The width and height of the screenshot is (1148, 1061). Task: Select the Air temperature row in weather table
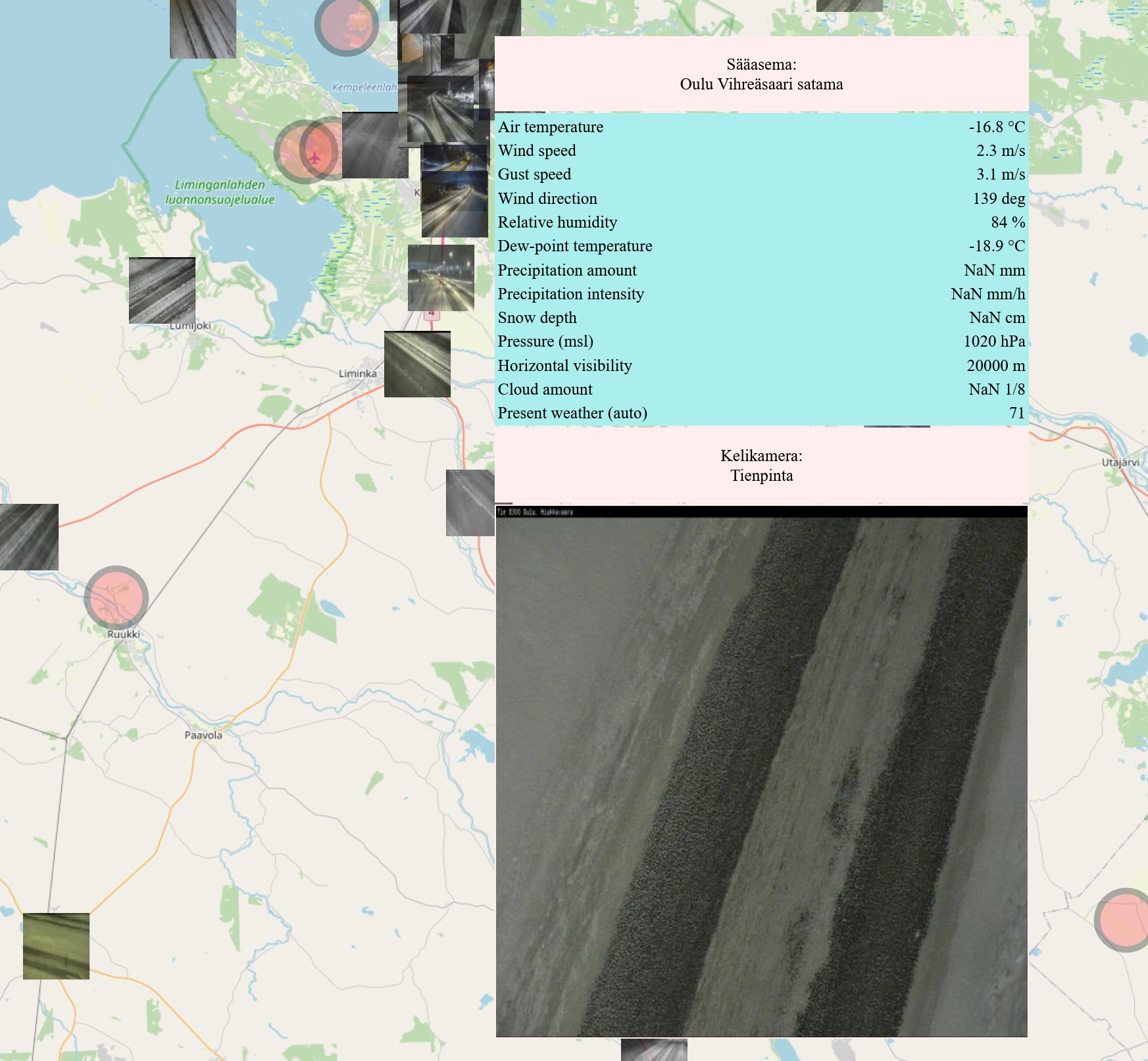761,127
